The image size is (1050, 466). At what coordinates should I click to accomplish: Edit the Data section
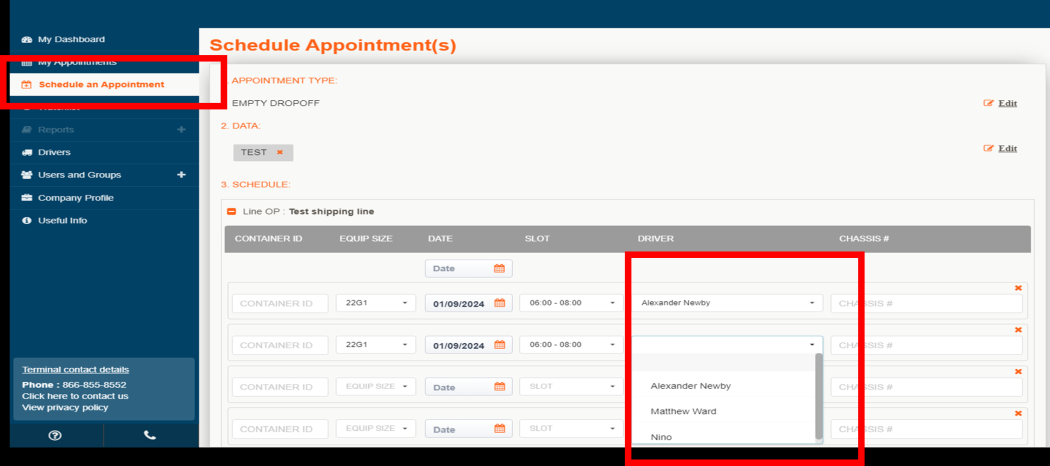pos(1008,148)
